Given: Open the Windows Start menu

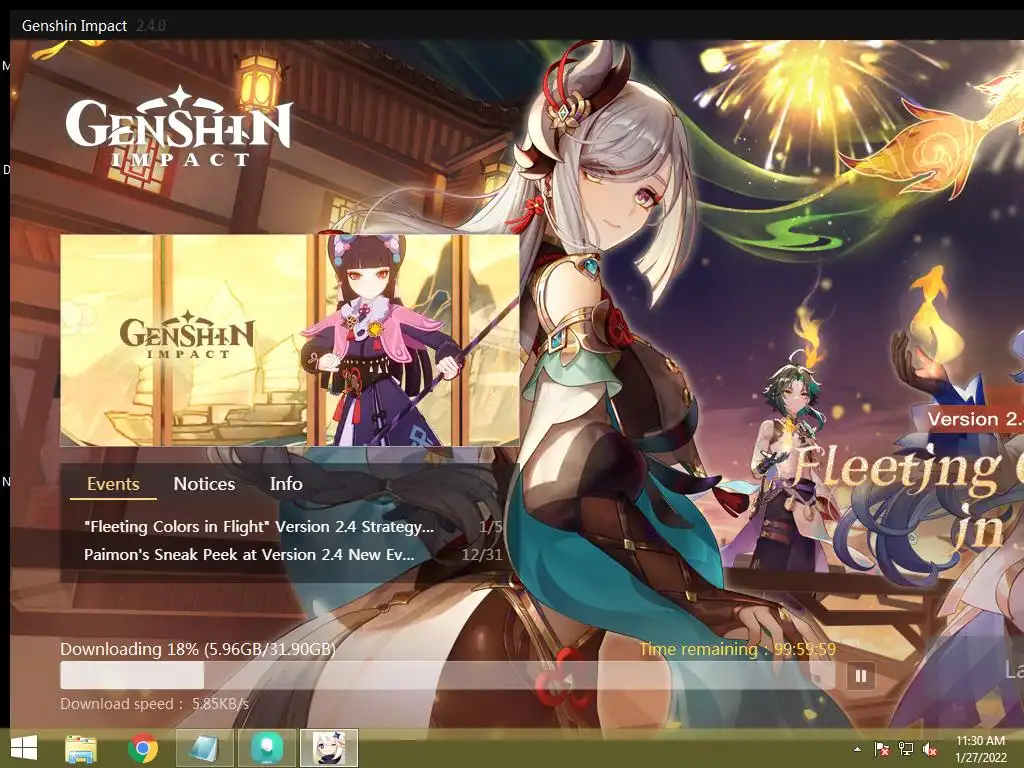Looking at the screenshot, I should click(x=24, y=748).
